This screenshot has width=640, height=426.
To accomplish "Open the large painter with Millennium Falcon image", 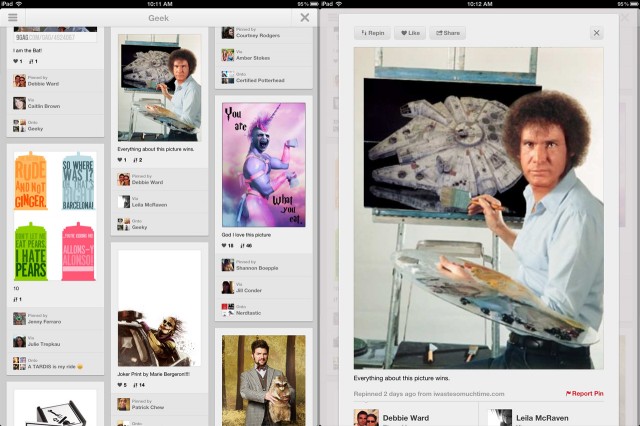I will [x=478, y=208].
